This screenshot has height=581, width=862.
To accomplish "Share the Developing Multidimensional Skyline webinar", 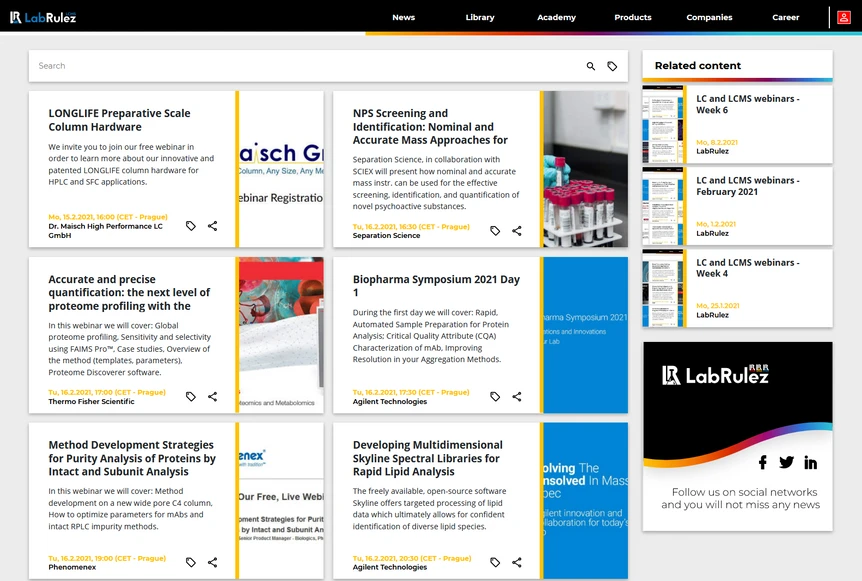I will [517, 562].
